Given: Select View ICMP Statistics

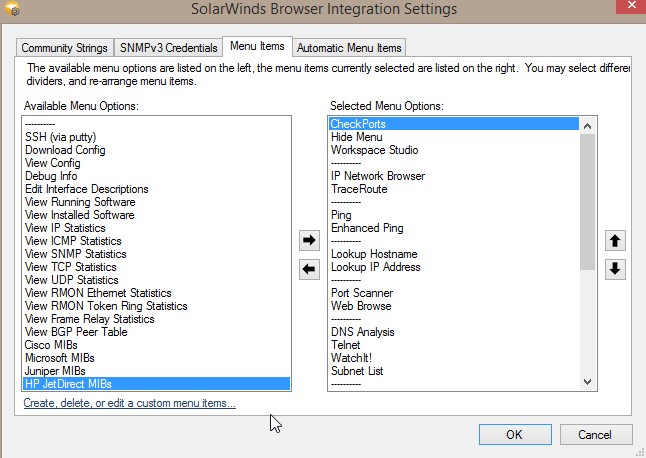Looking at the screenshot, I should (x=157, y=241).
